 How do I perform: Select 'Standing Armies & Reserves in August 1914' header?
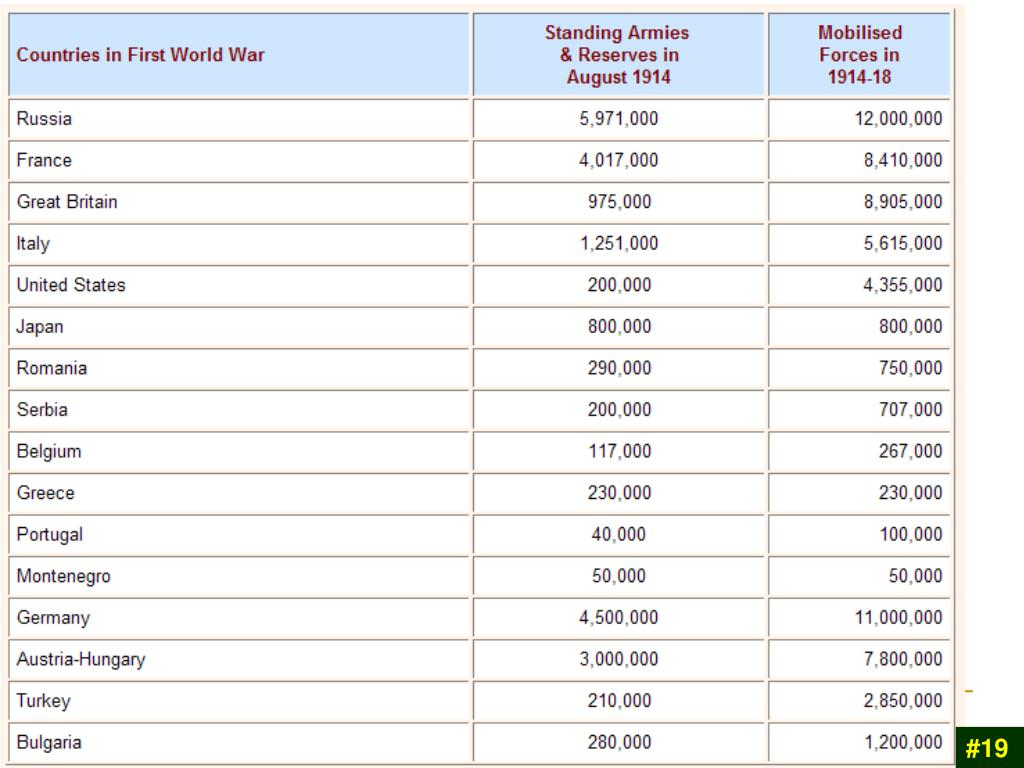(x=618, y=55)
